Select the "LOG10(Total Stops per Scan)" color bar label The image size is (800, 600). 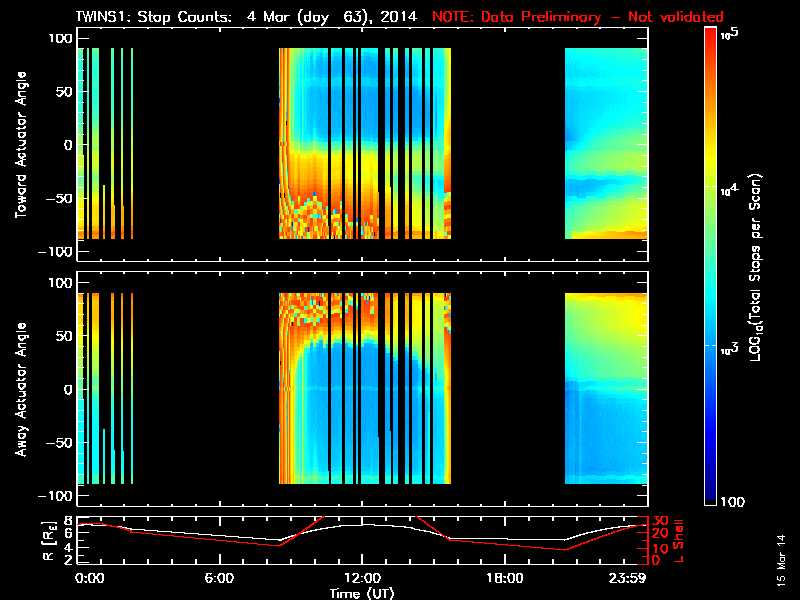(x=762, y=266)
